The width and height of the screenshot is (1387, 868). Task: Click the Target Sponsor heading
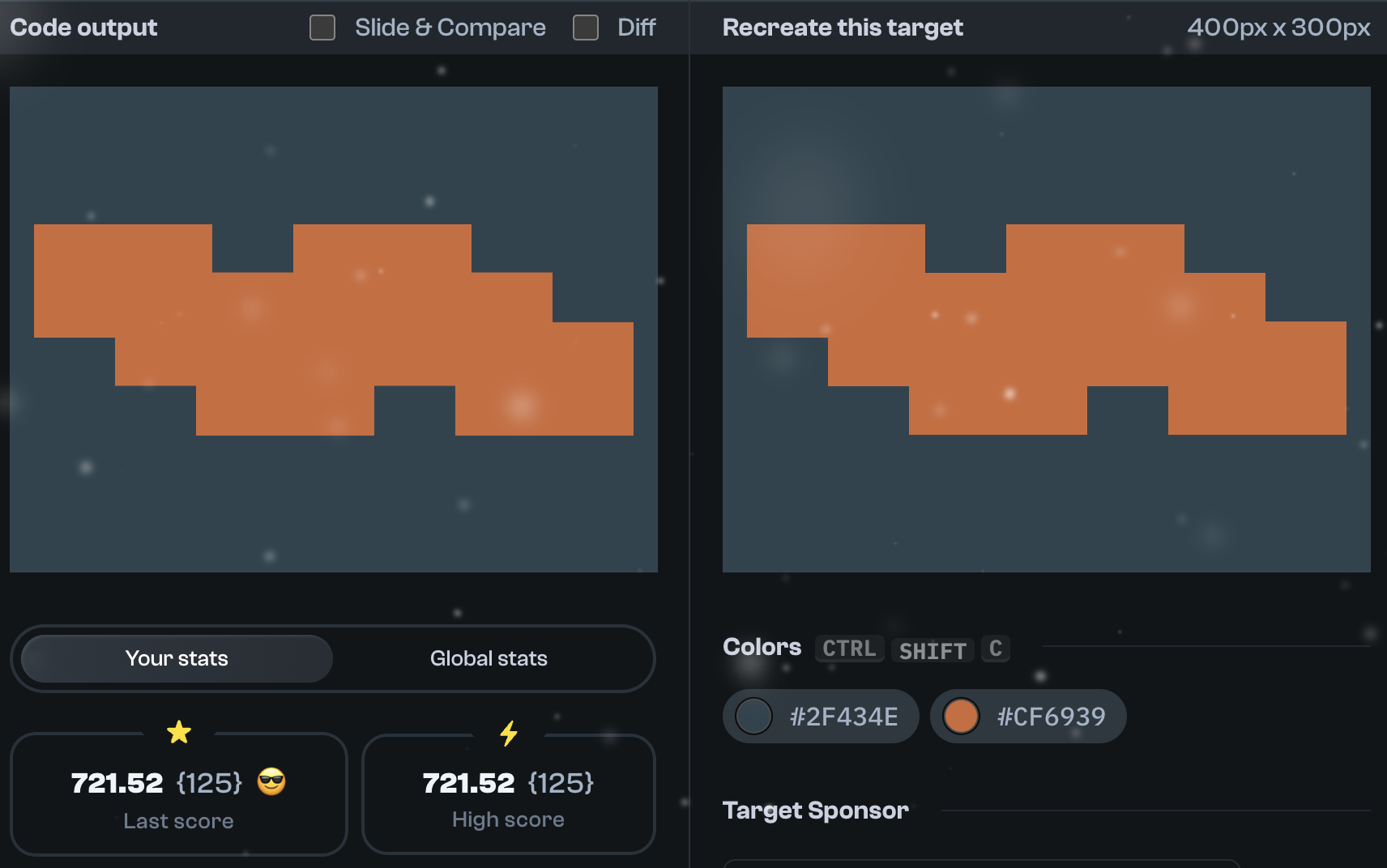816,810
